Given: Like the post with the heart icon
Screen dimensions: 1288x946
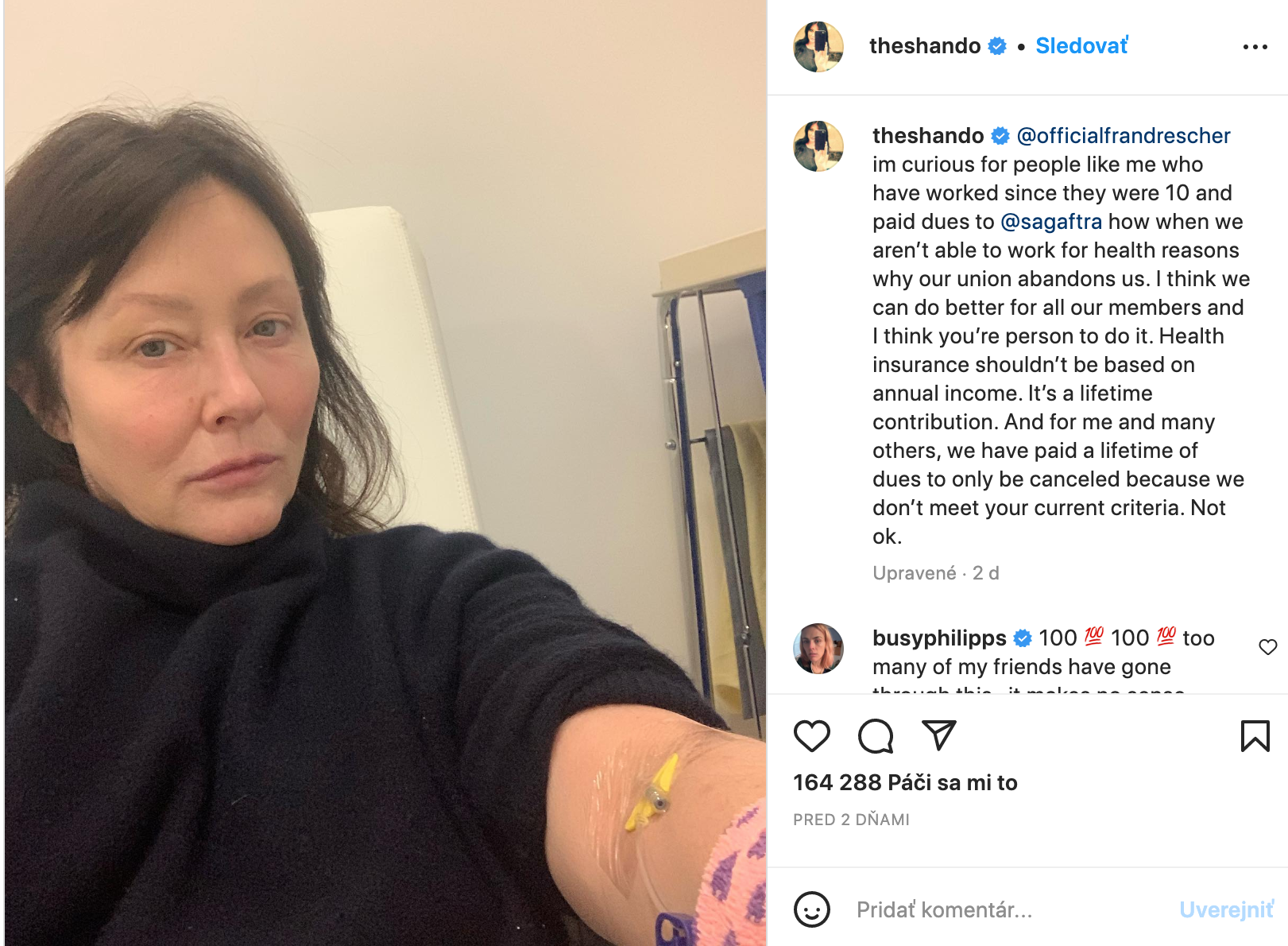Looking at the screenshot, I should 811,735.
